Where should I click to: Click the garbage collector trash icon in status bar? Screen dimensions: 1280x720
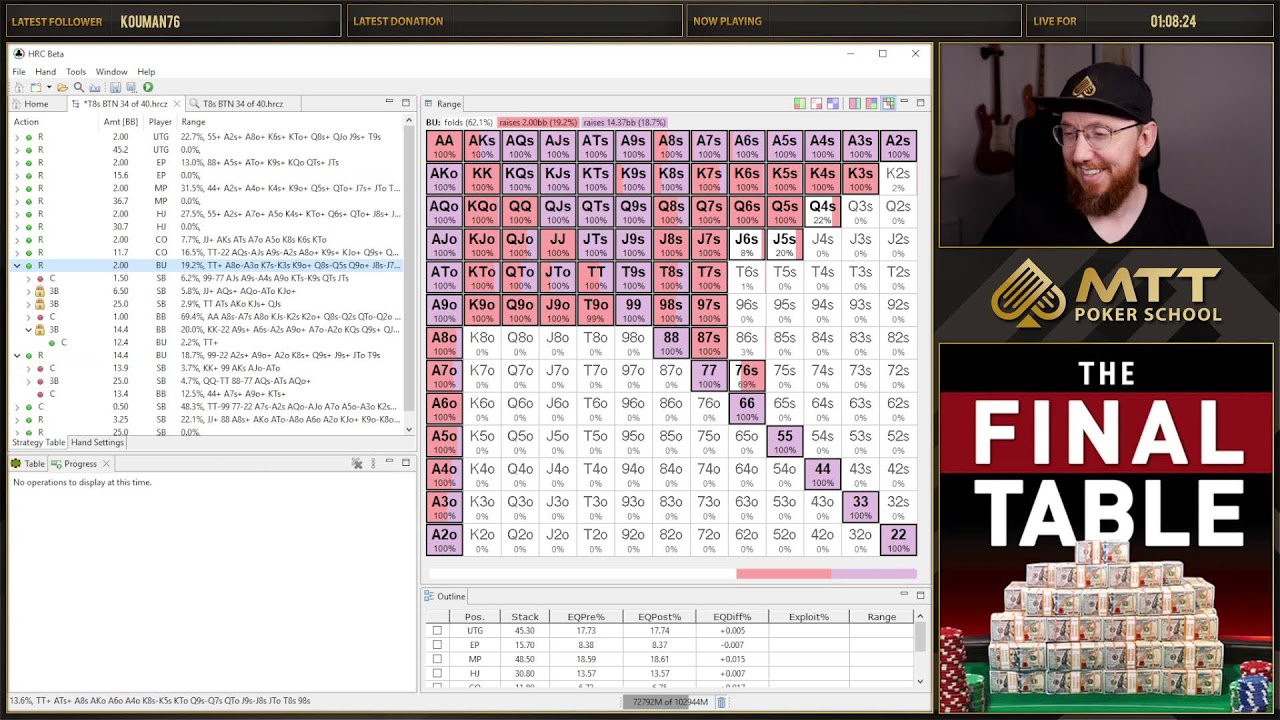coord(721,702)
